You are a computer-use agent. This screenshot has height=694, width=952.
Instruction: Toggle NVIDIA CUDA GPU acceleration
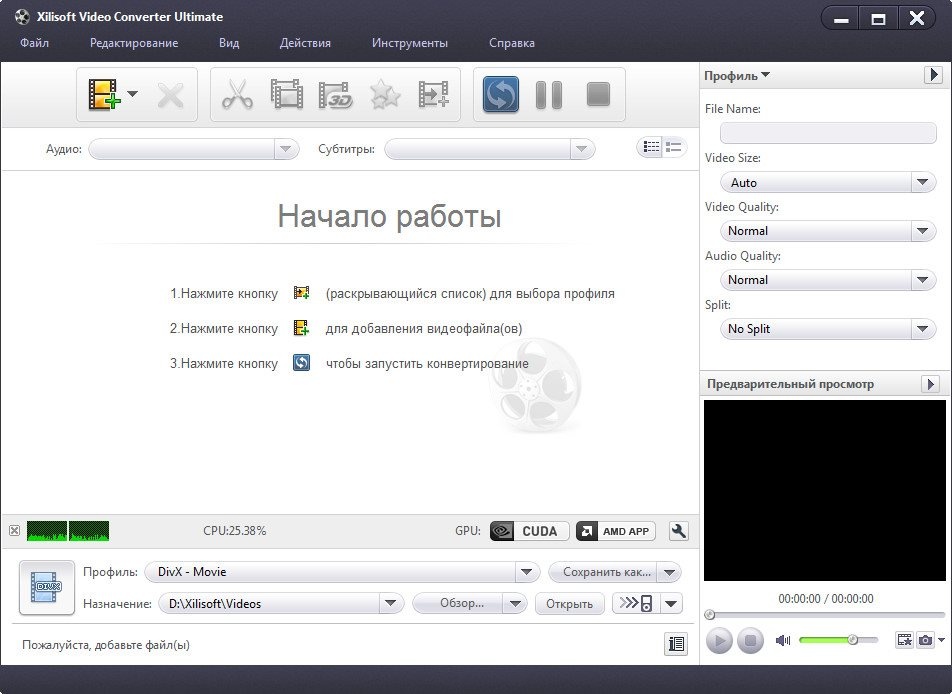point(530,532)
